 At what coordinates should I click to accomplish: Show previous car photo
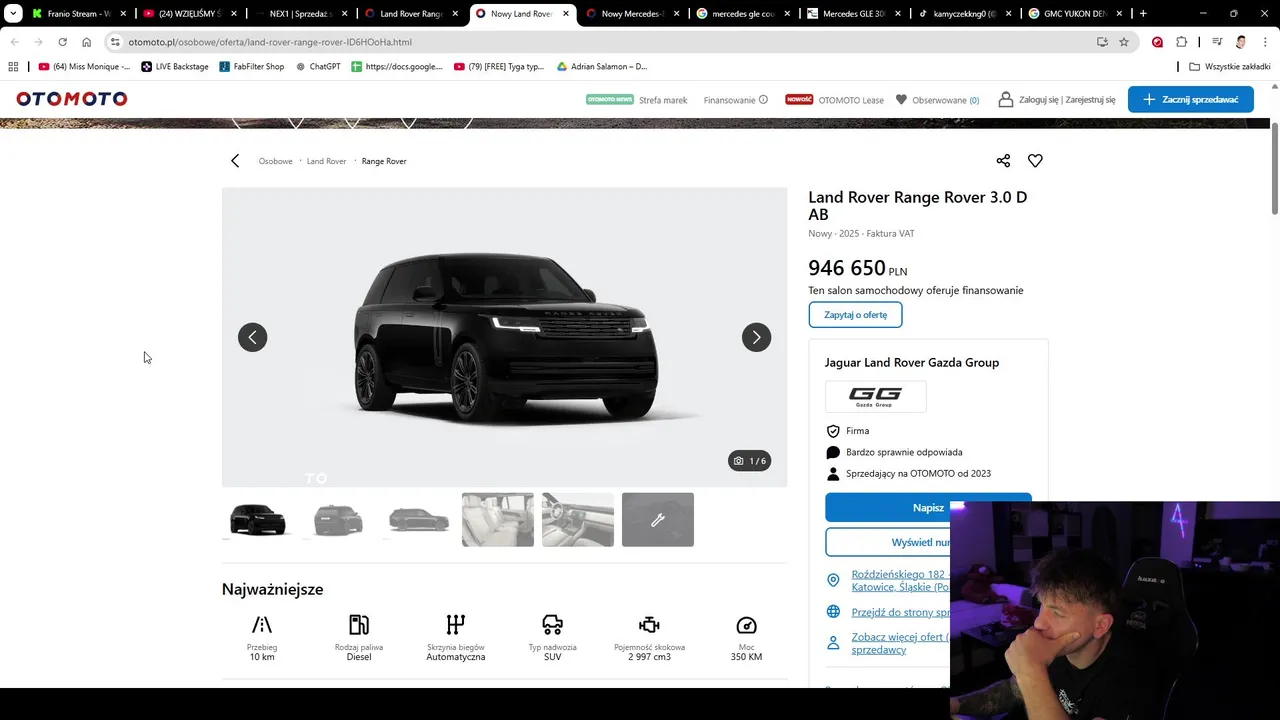(252, 337)
